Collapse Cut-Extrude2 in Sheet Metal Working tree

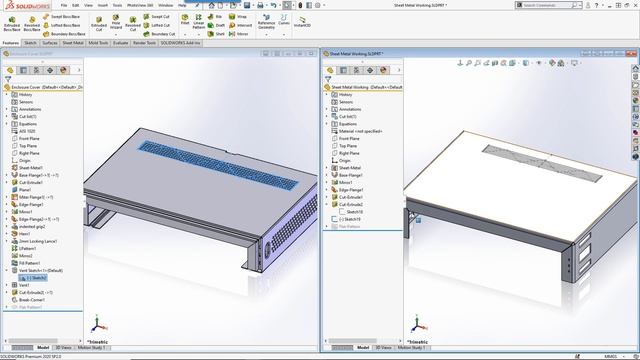[x=327, y=204]
